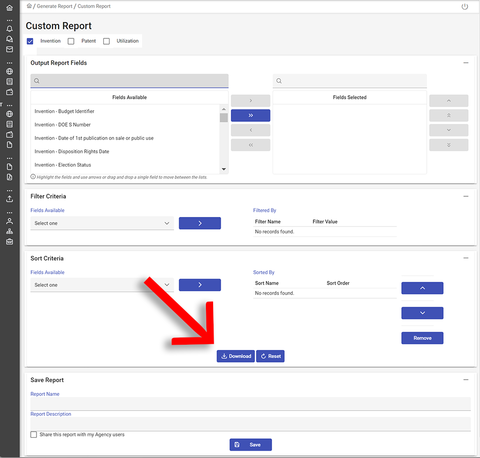Save the custom report

[251, 445]
